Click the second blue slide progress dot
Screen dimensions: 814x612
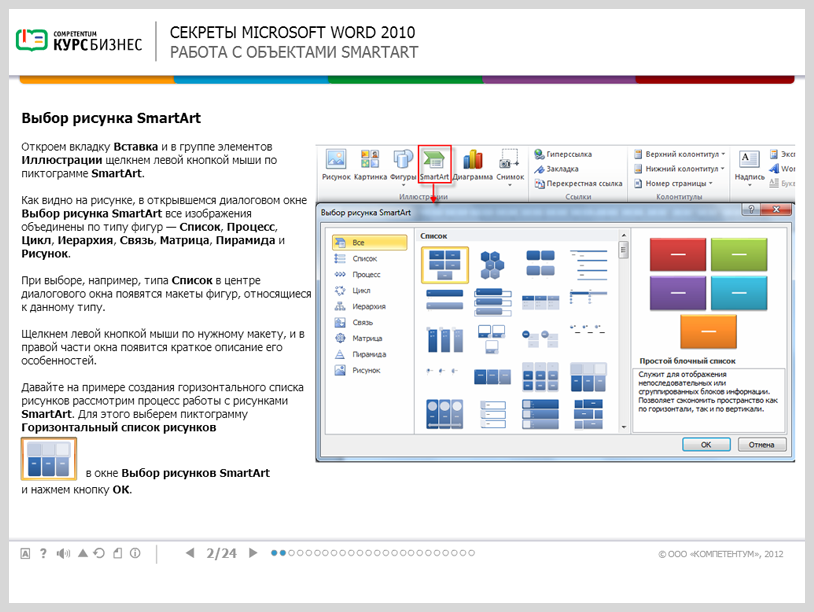tap(282, 553)
